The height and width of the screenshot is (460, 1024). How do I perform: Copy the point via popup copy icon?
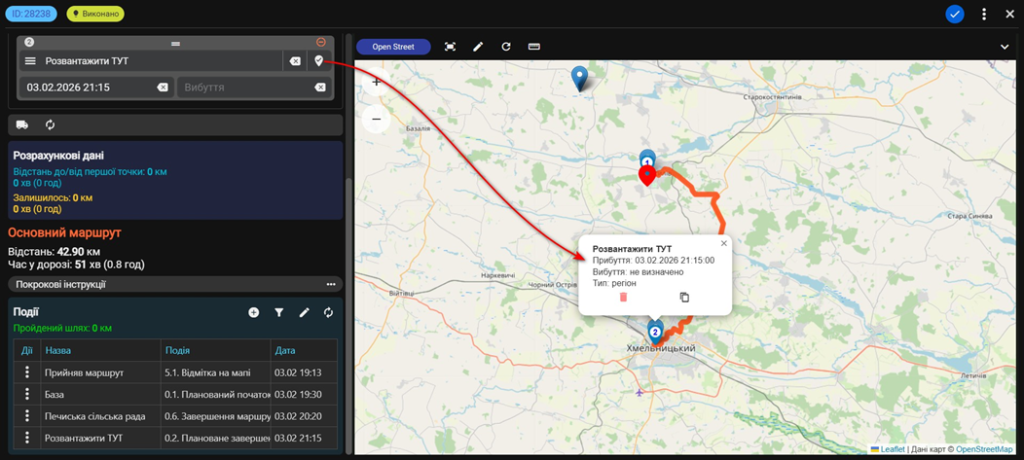[x=684, y=297]
